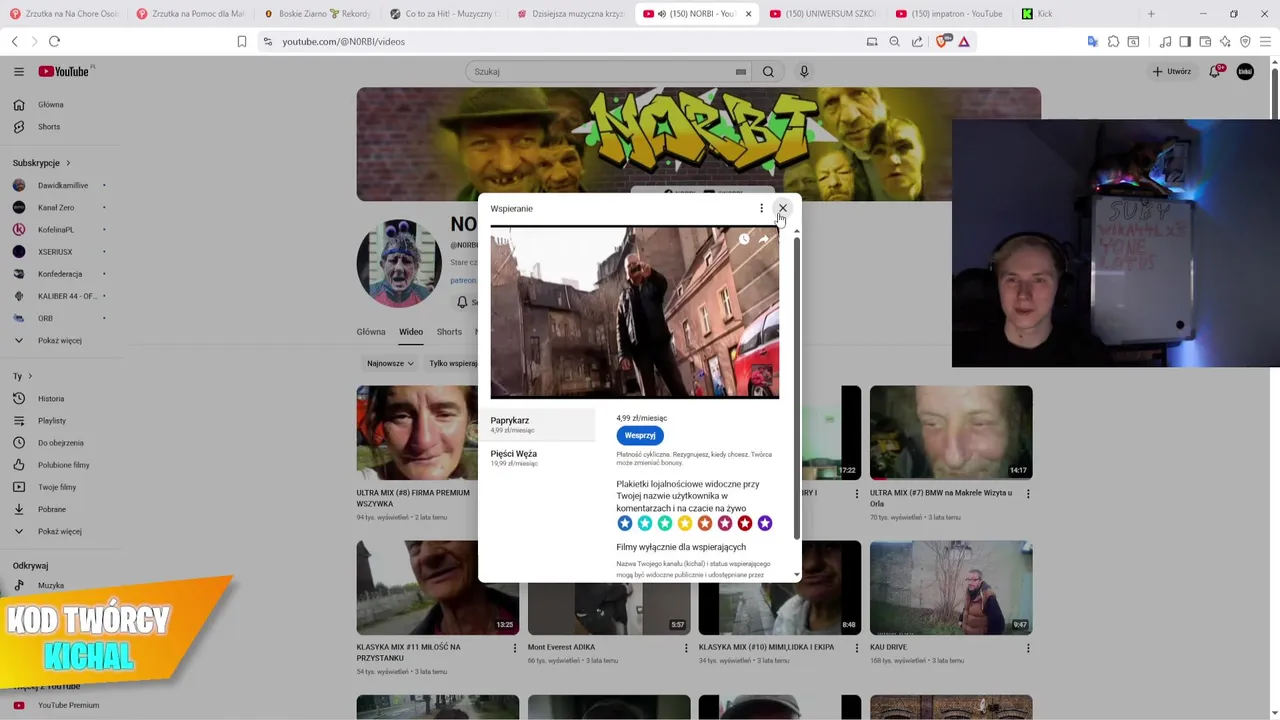Open Do obejrzenia in the sidebar
This screenshot has height=720, width=1280.
[60, 442]
